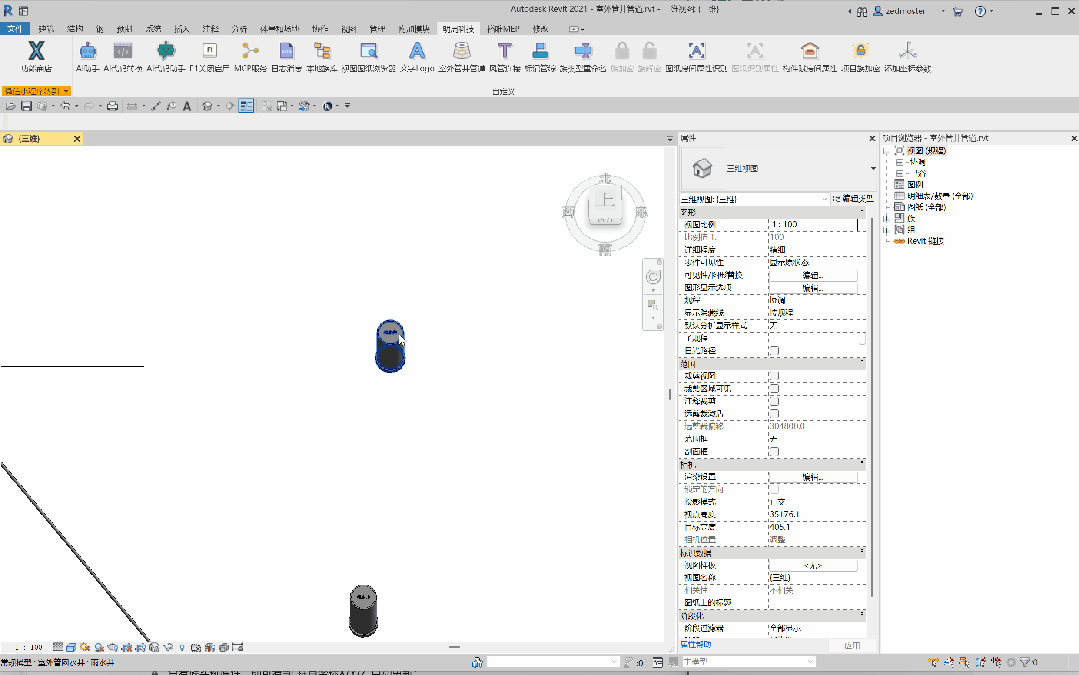1079x675 pixels.
Task: Open the shopping cart icon in title bar
Action: click(957, 11)
